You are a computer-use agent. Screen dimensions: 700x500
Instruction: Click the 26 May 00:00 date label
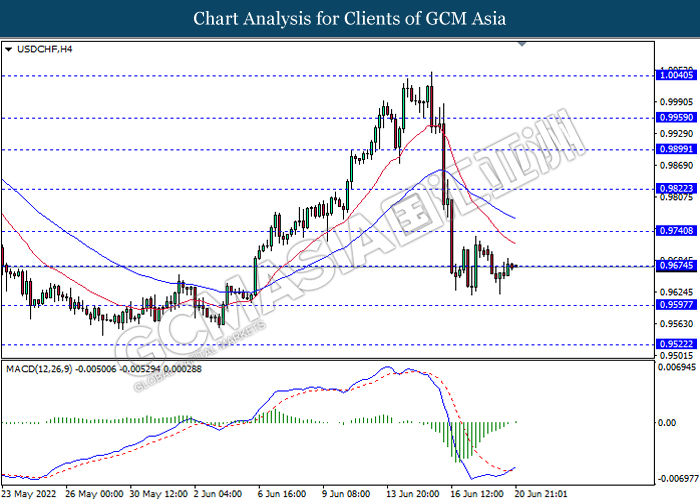(94, 494)
